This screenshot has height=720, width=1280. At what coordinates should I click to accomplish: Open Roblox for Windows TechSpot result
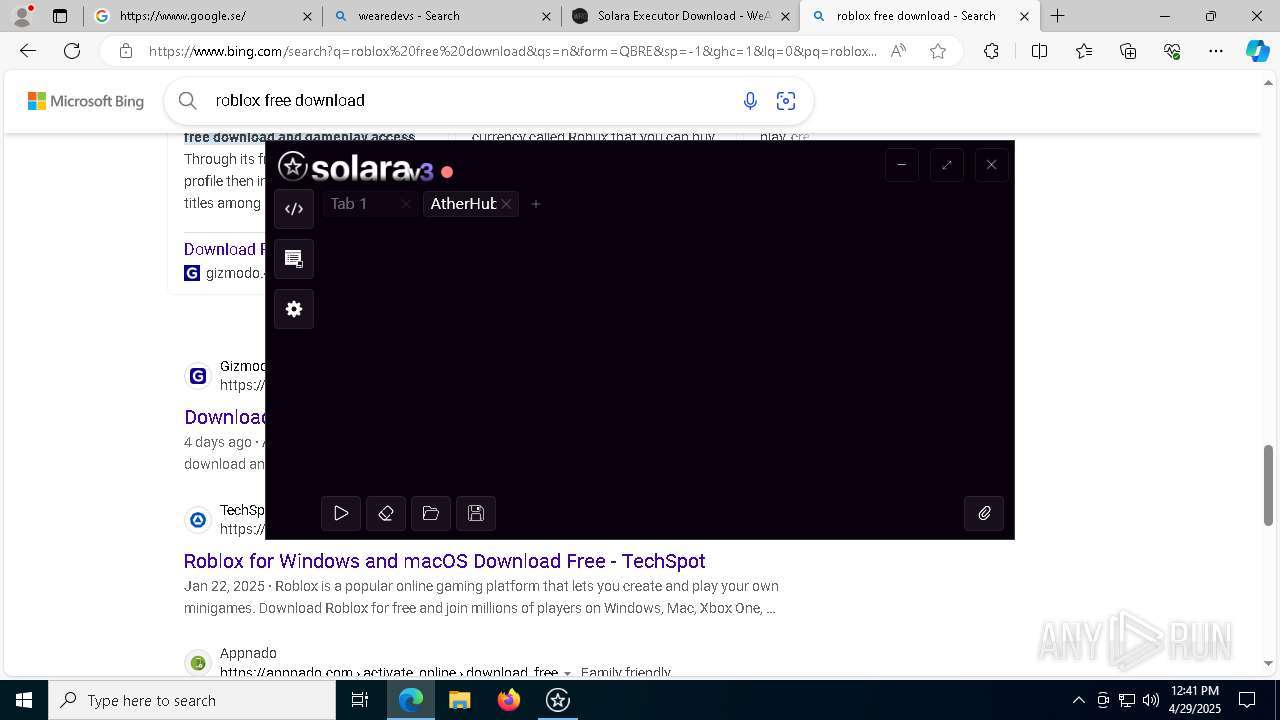point(444,561)
